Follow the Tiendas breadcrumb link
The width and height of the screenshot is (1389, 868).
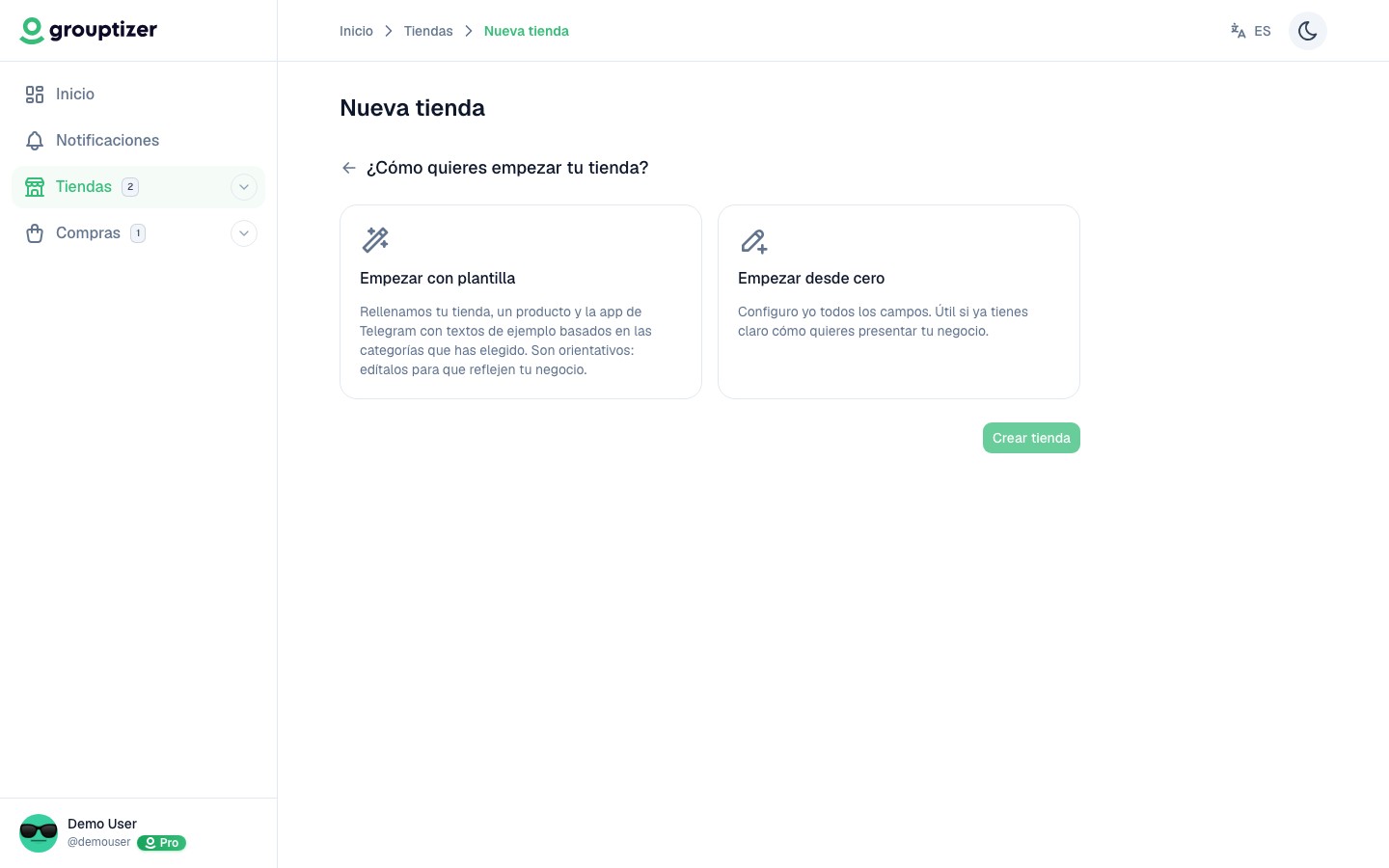pyautogui.click(x=428, y=31)
